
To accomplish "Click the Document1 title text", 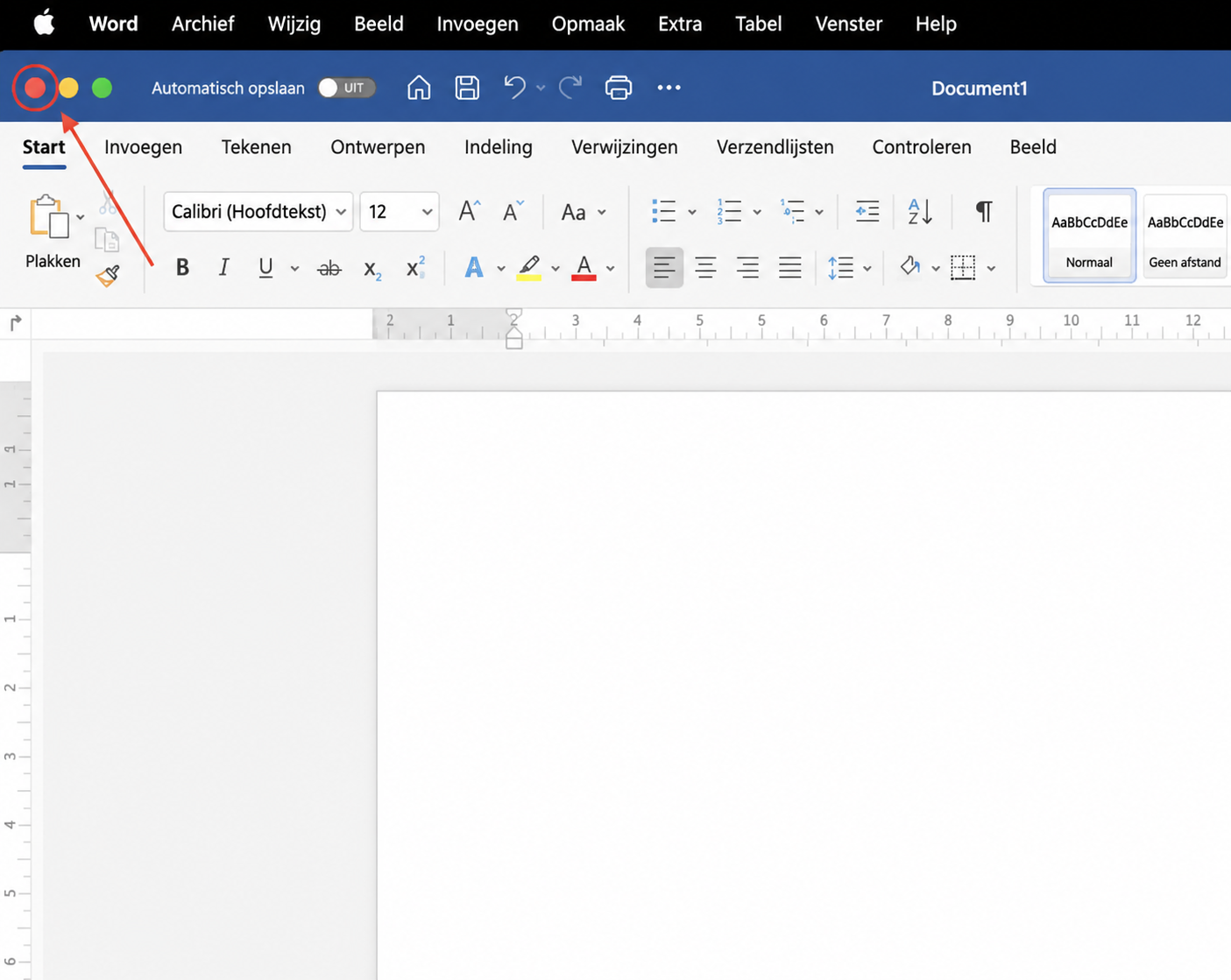I will (x=980, y=88).
